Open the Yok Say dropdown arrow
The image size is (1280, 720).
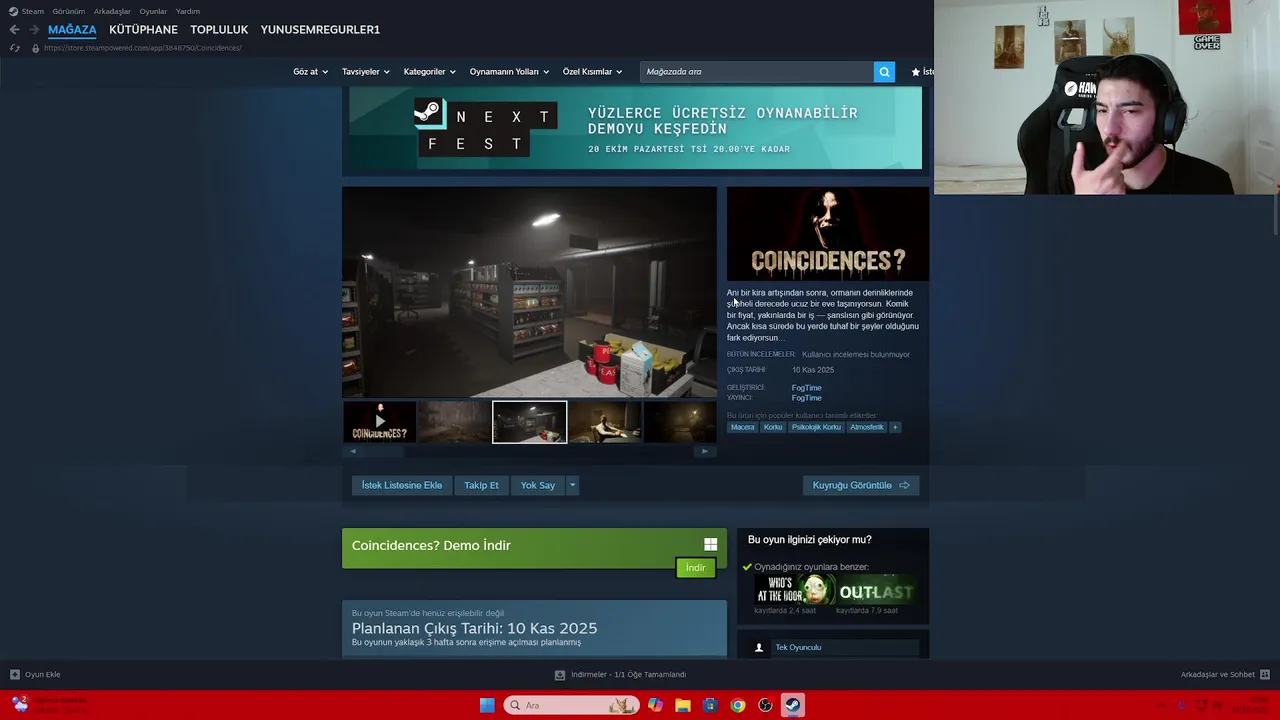coord(572,485)
